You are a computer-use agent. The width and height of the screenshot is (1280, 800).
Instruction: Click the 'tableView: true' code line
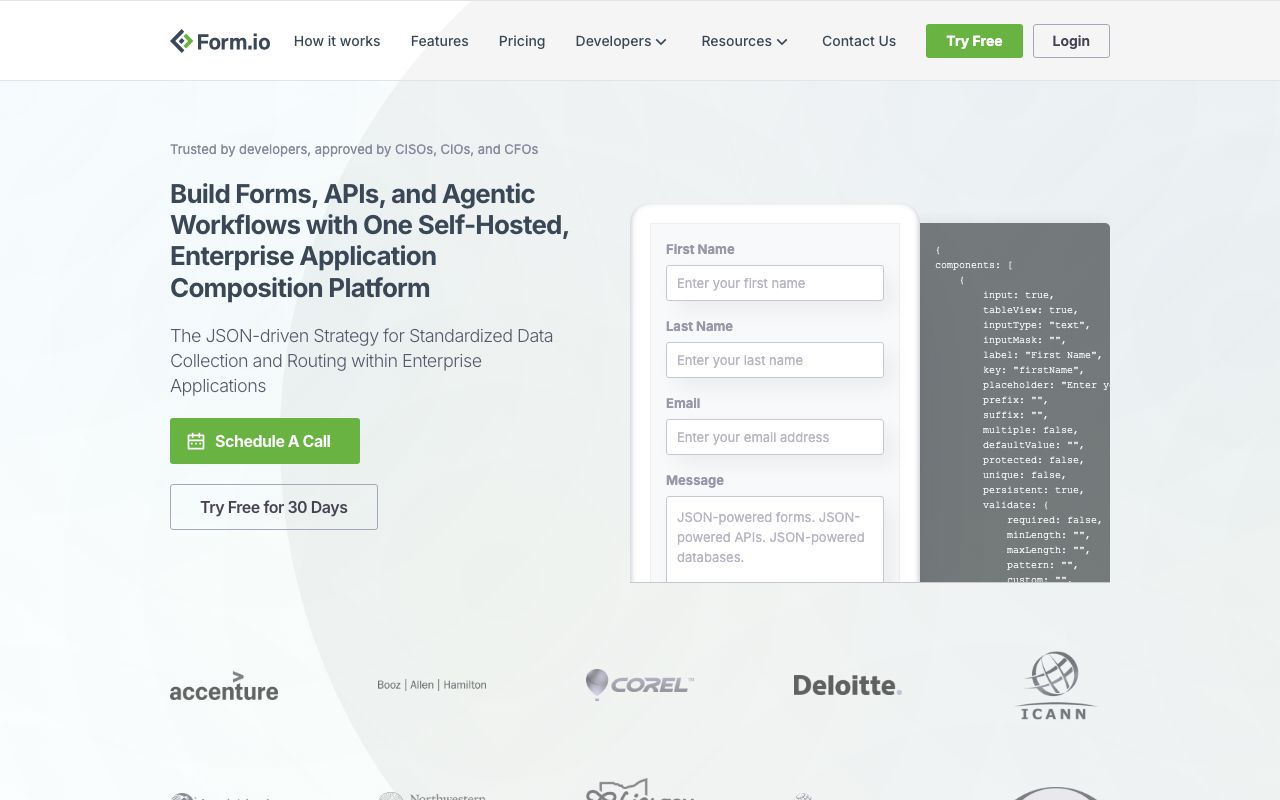point(1030,310)
